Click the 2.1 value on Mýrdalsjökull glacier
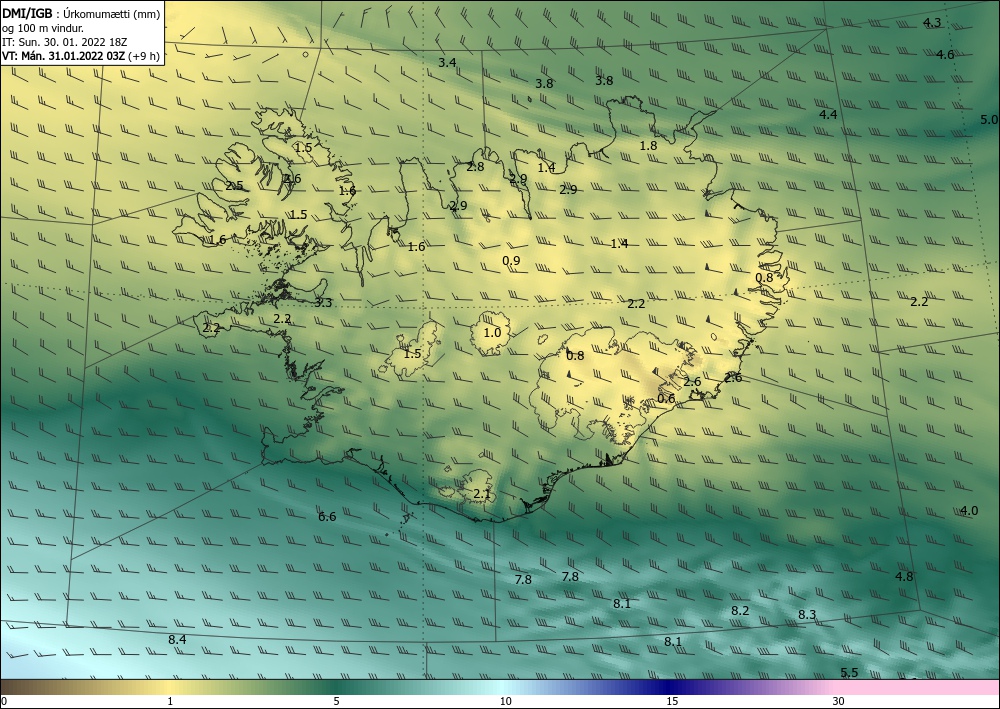The height and width of the screenshot is (709, 1000). point(482,494)
